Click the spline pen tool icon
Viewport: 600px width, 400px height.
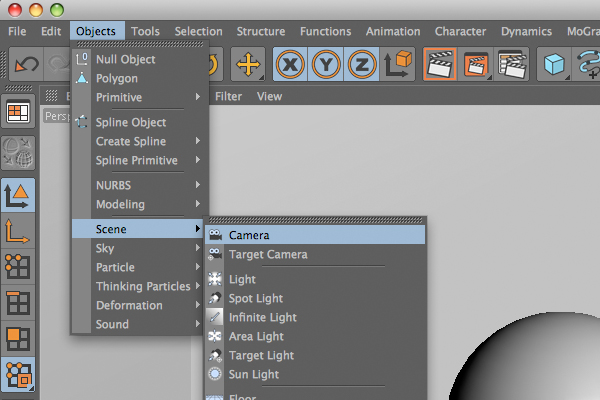pyautogui.click(x=587, y=64)
